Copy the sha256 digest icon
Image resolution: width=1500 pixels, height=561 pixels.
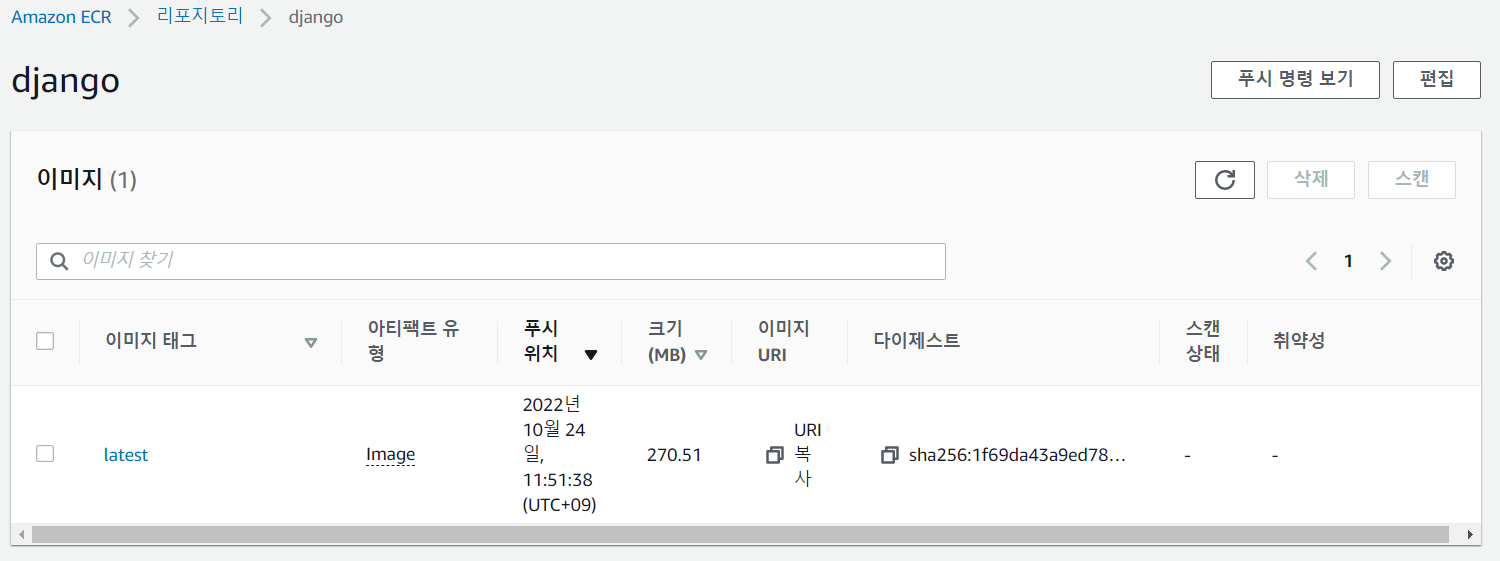click(890, 455)
